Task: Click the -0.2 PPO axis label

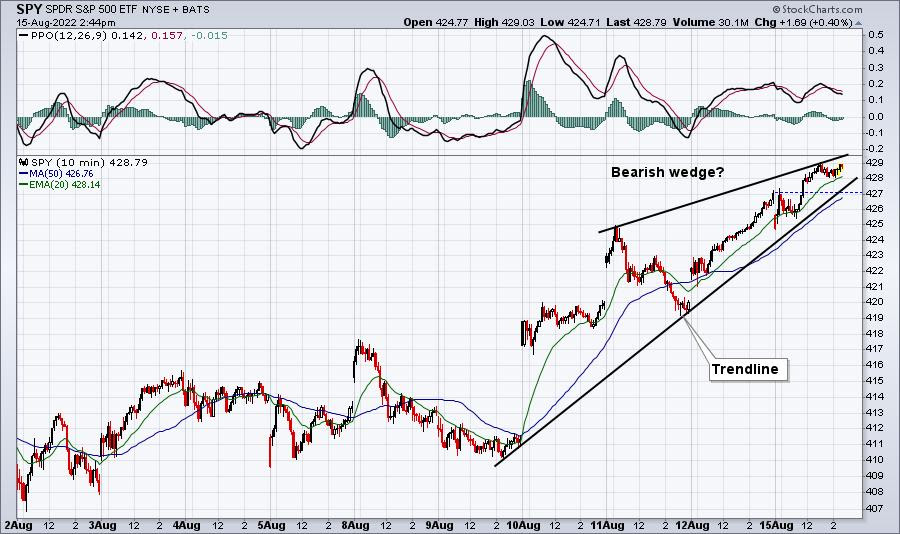Action: (875, 149)
